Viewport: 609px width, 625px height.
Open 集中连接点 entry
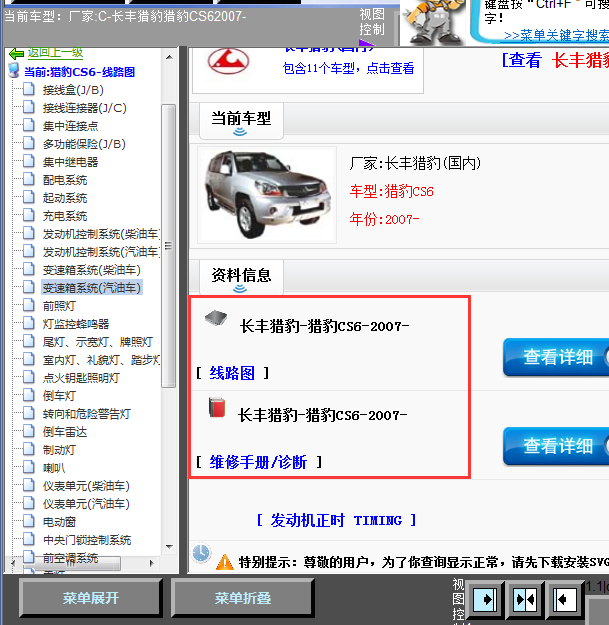(x=71, y=126)
